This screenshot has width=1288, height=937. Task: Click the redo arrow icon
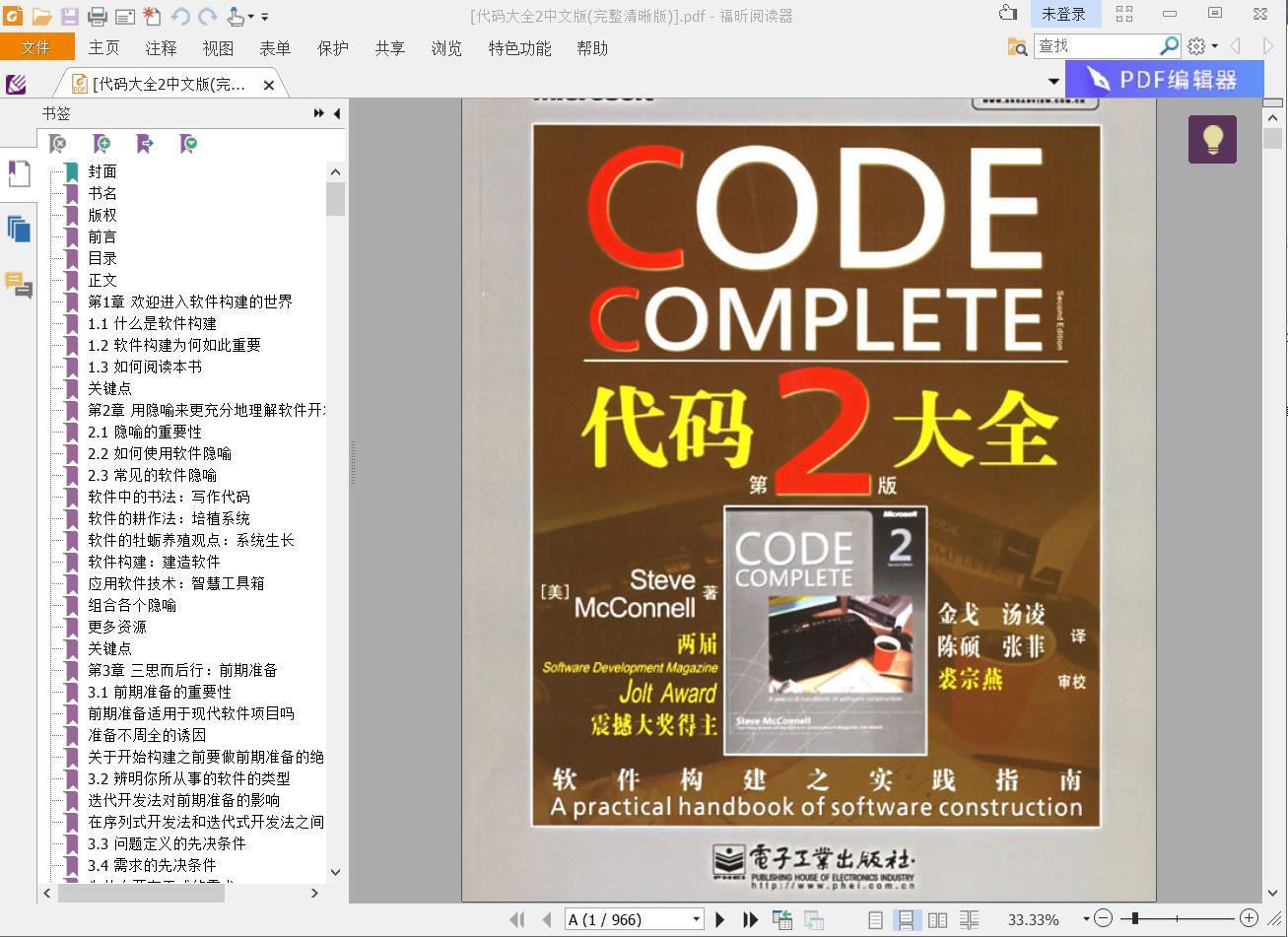pyautogui.click(x=207, y=16)
